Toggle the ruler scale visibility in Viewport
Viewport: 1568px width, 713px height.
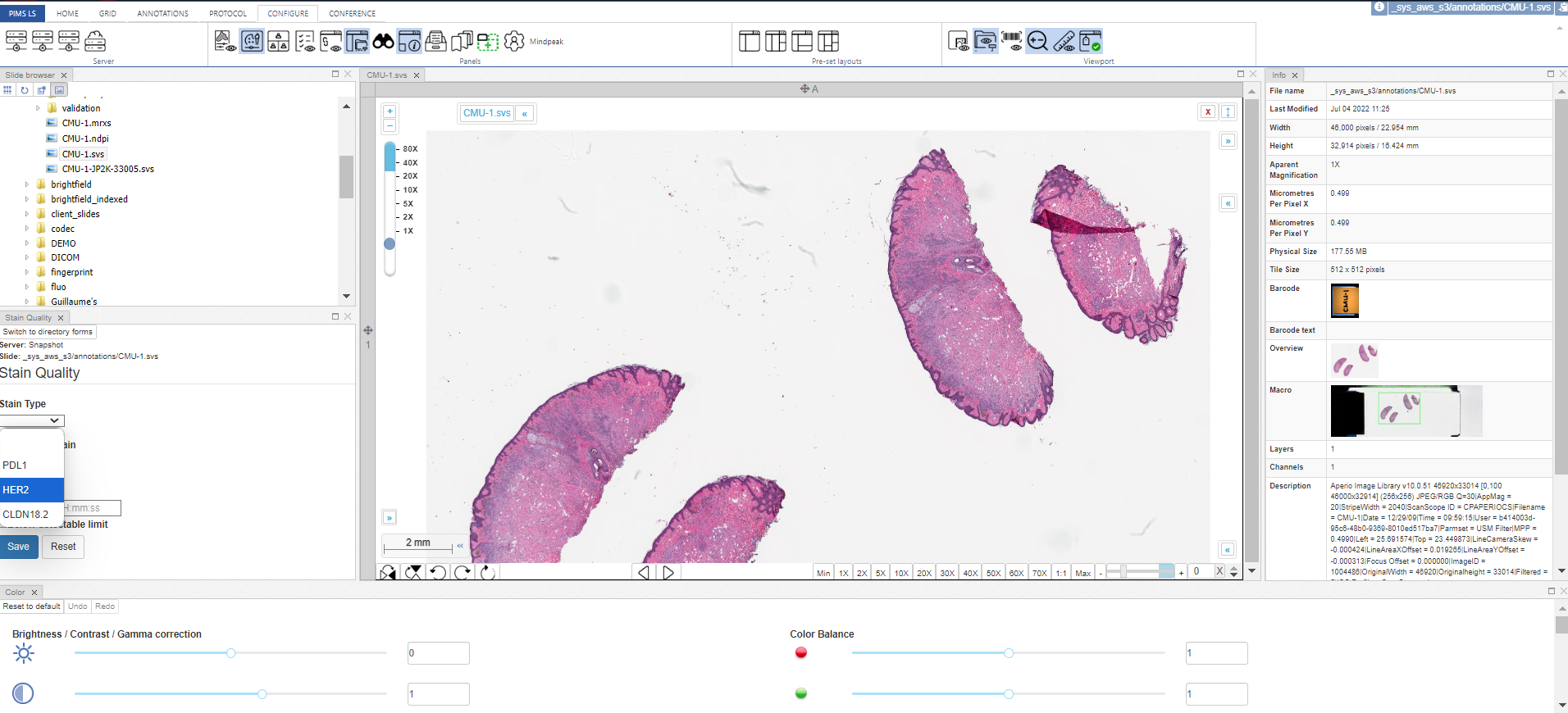coord(1064,41)
